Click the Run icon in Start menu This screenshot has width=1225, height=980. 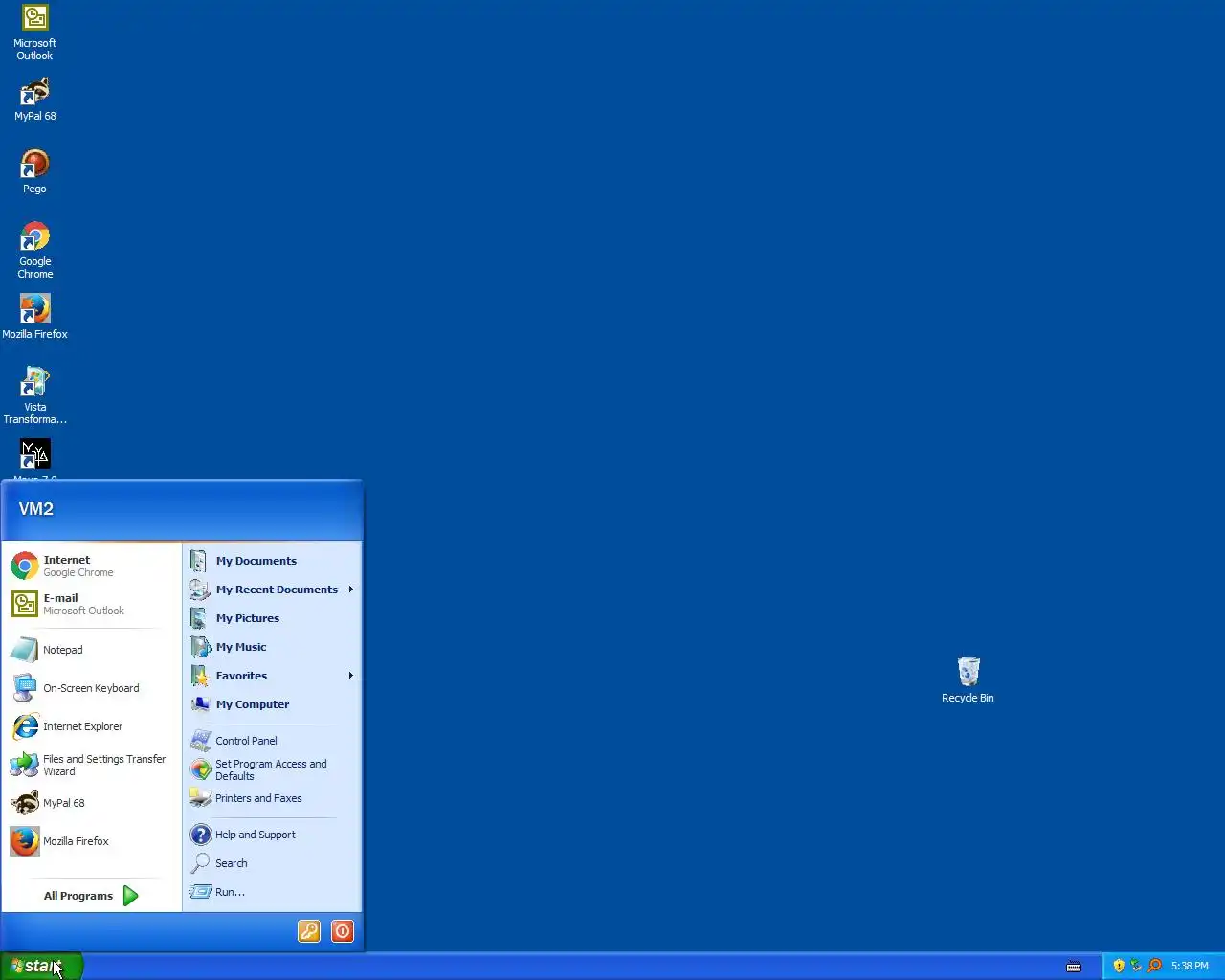click(x=200, y=892)
